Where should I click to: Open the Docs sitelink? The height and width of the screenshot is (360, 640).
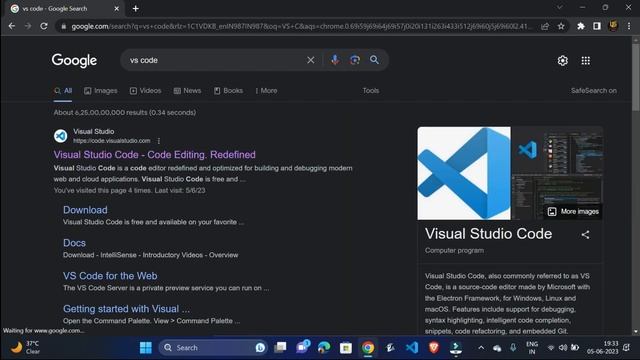click(x=74, y=243)
